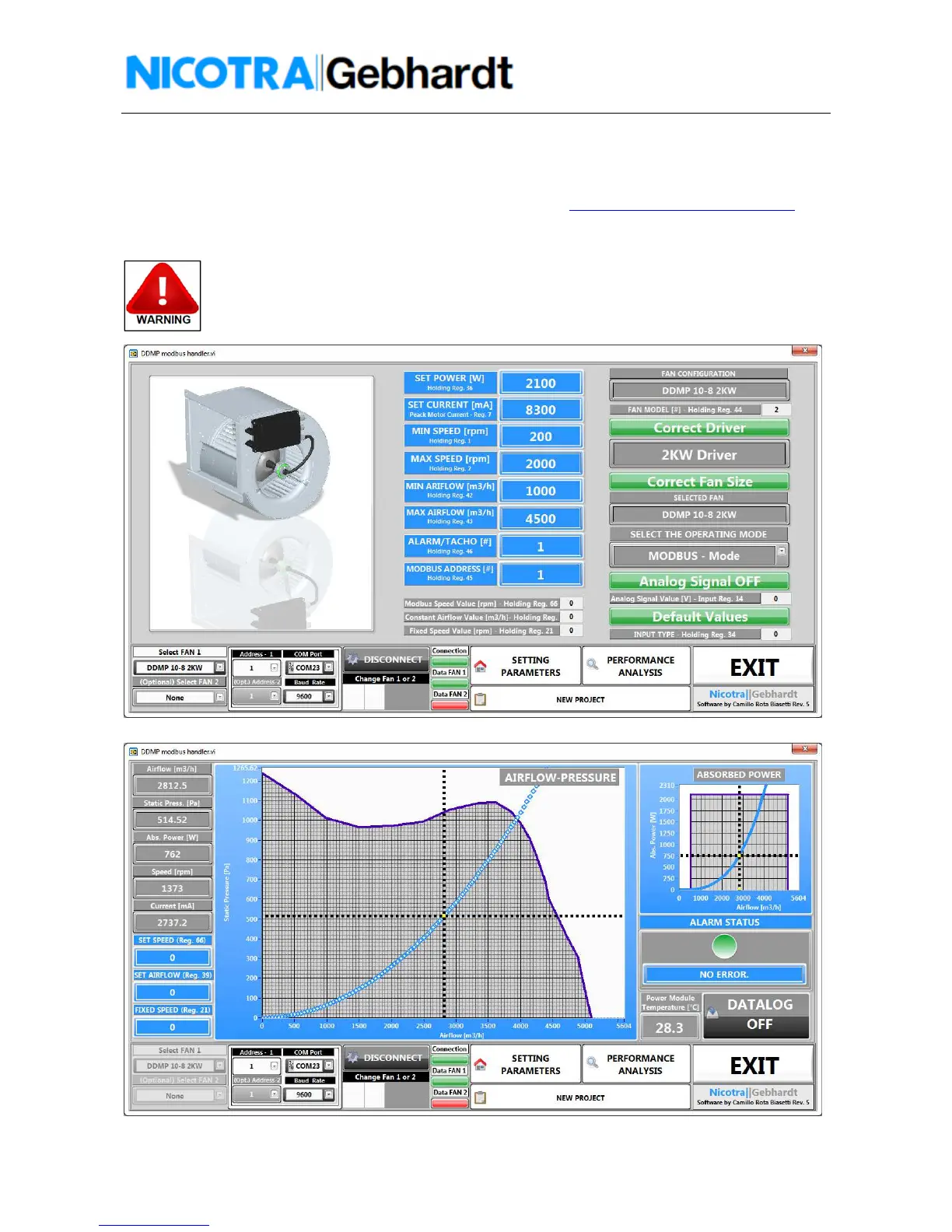Click the cursor marker on Absorbed Power chart
The height and width of the screenshot is (1232, 952).
(x=740, y=856)
